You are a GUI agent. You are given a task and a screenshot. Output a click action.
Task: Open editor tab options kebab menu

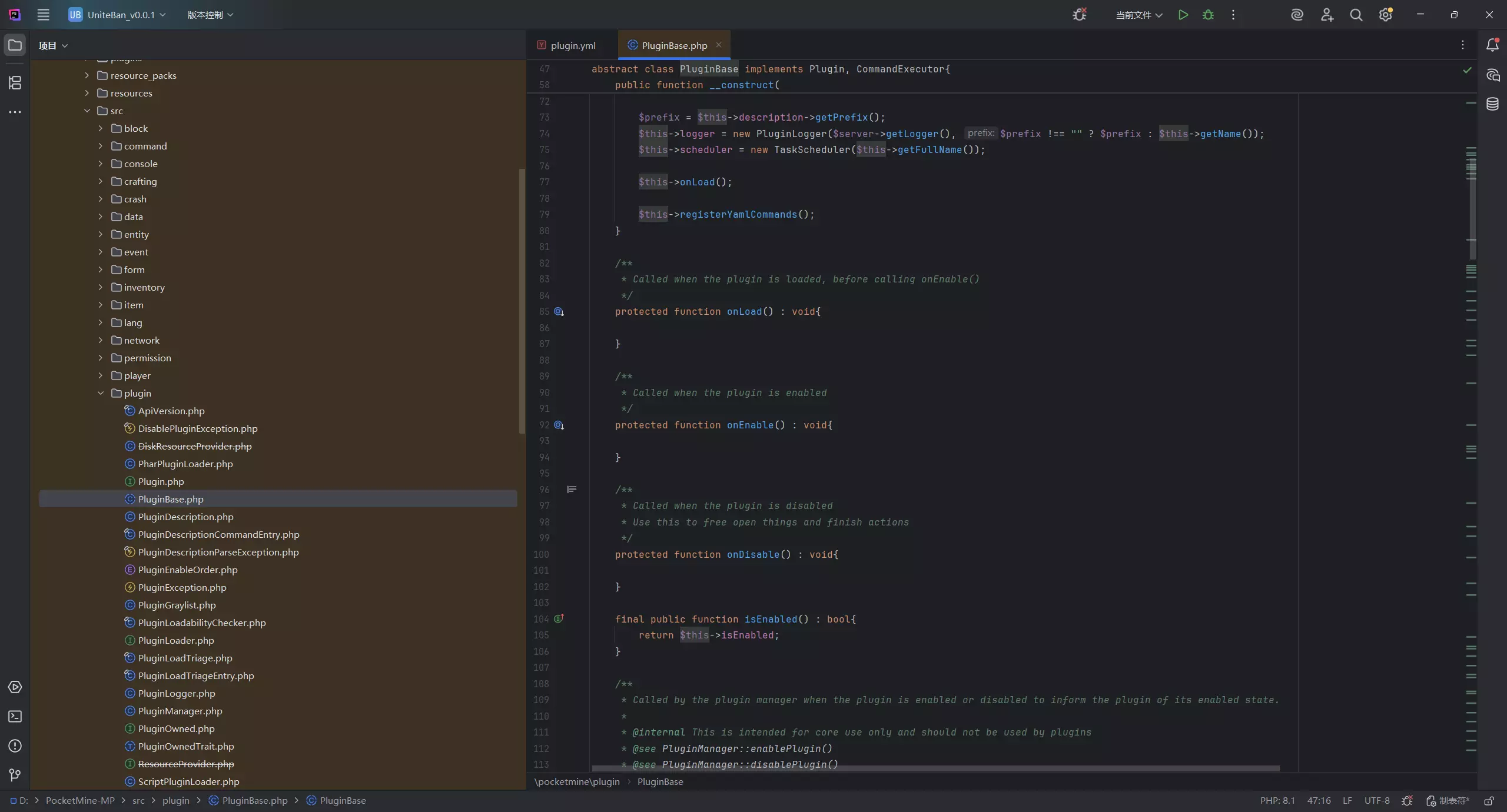click(x=1463, y=45)
